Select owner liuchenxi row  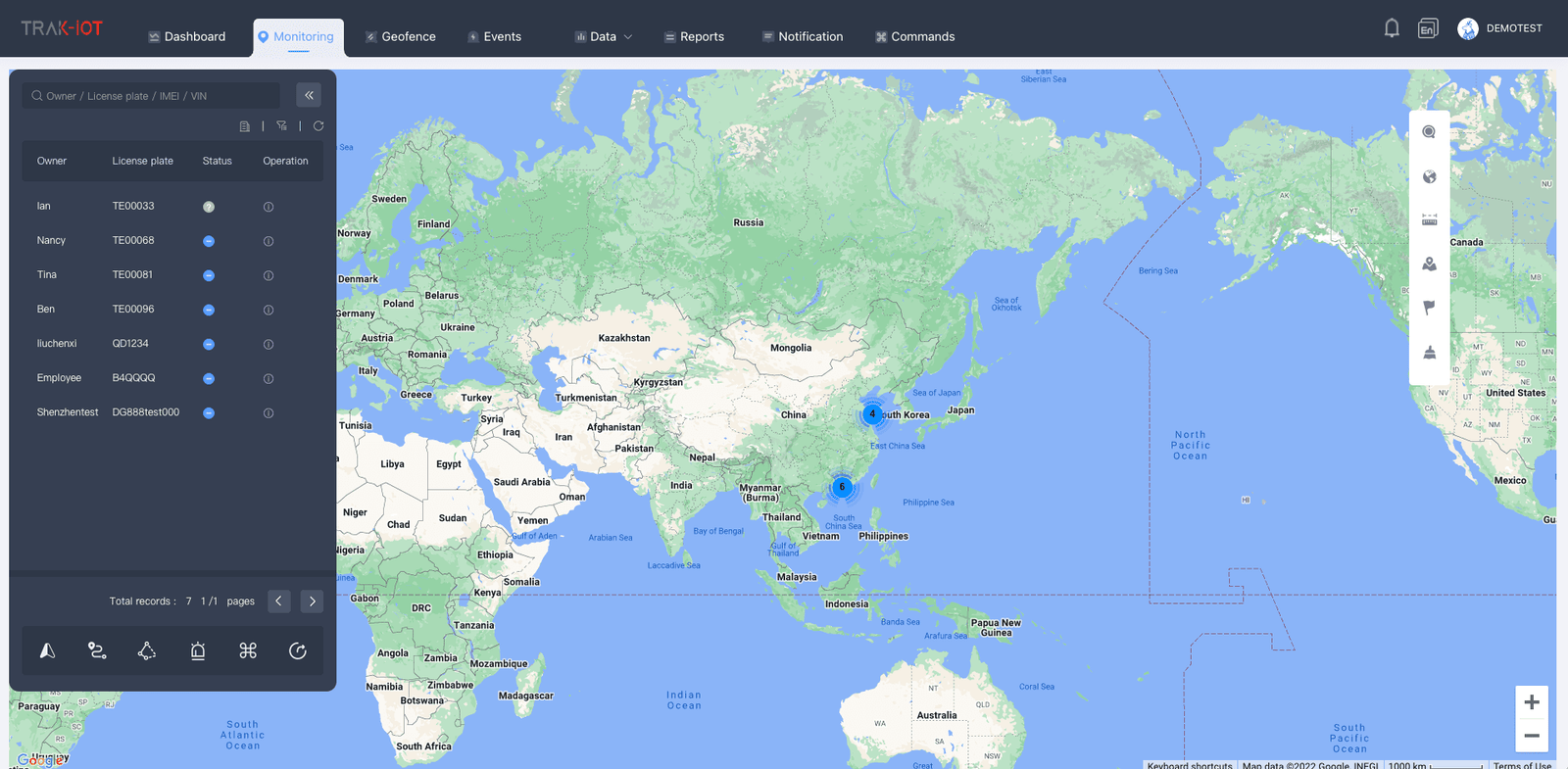(57, 344)
